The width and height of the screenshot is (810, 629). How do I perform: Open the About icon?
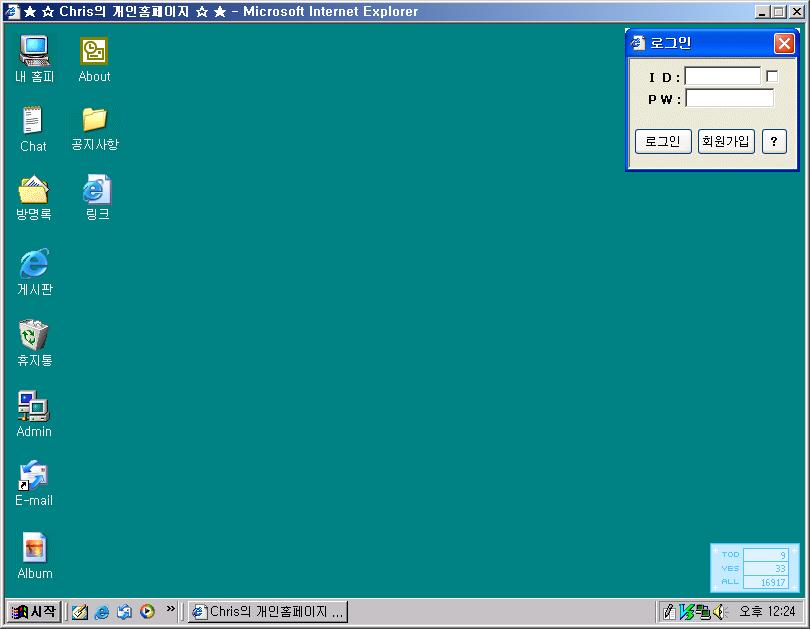coord(94,51)
